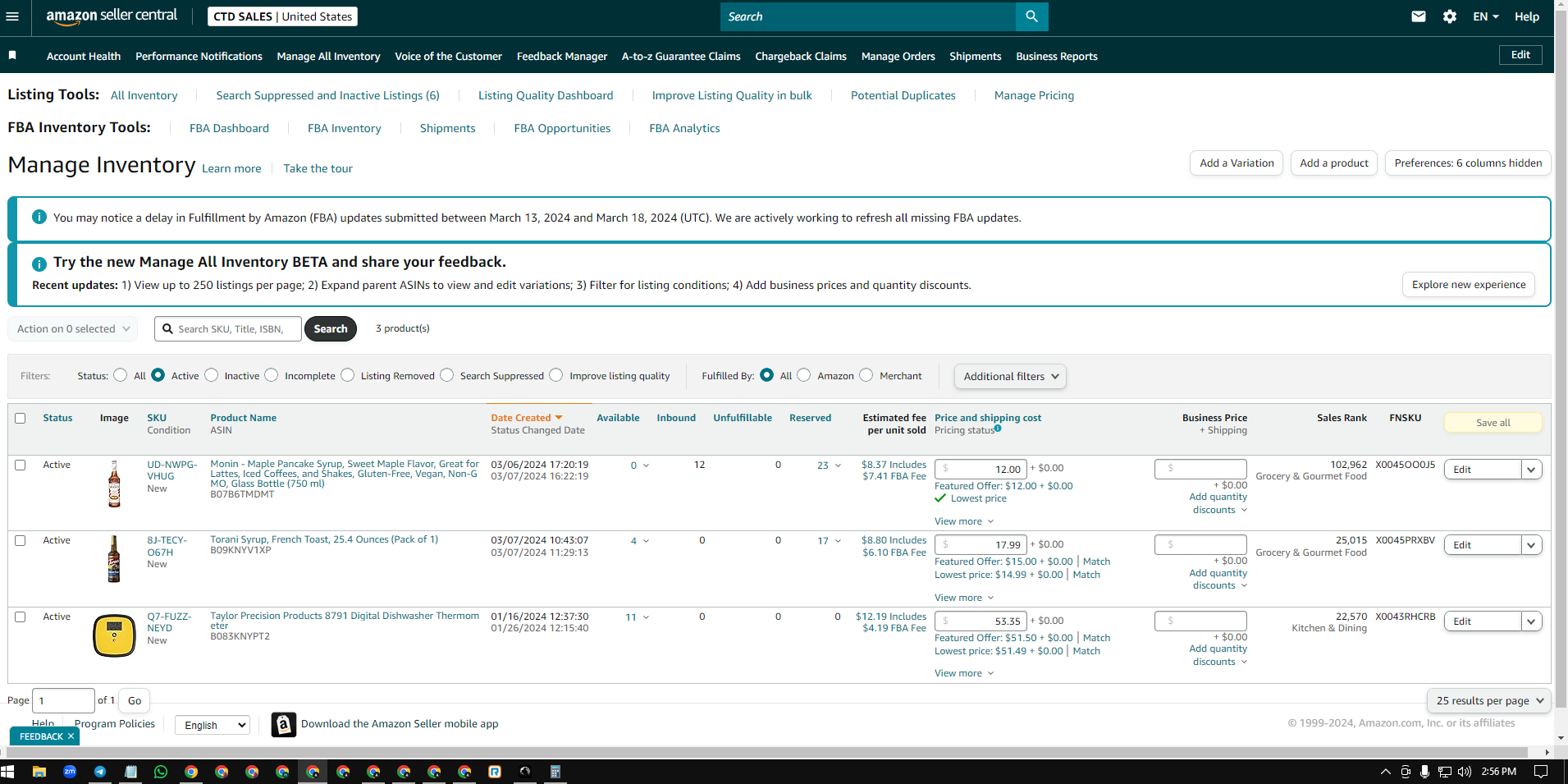Open the hamburger main menu
1568x784 pixels.
pyautogui.click(x=12, y=16)
